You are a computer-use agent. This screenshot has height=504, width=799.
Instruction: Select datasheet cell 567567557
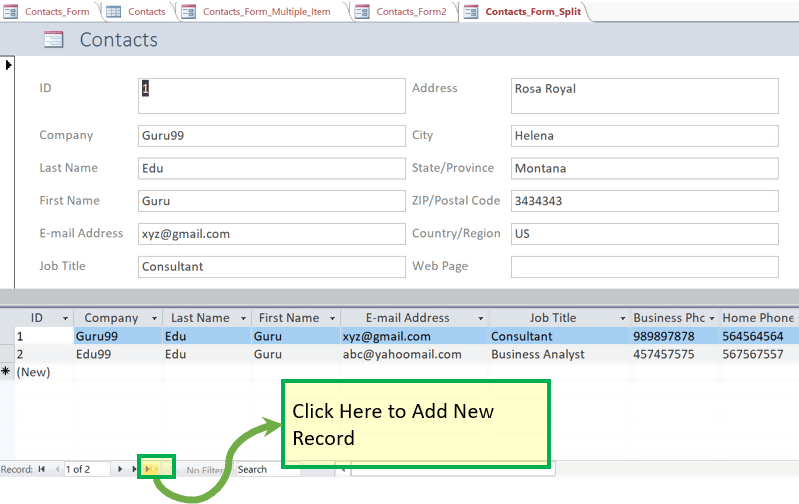pos(759,354)
